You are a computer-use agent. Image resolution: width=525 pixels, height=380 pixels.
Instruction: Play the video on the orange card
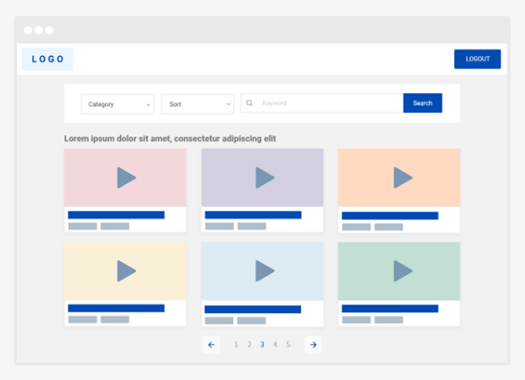point(402,178)
